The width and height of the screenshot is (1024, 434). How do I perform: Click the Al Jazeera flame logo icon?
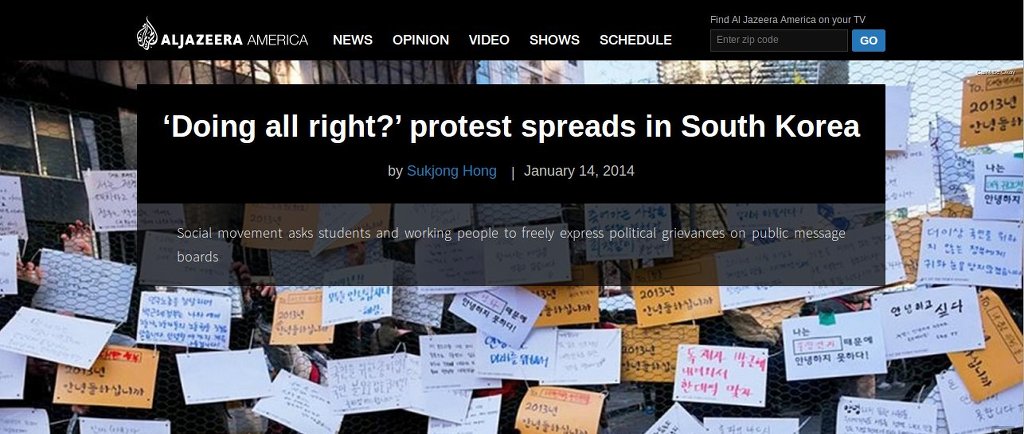coord(147,34)
